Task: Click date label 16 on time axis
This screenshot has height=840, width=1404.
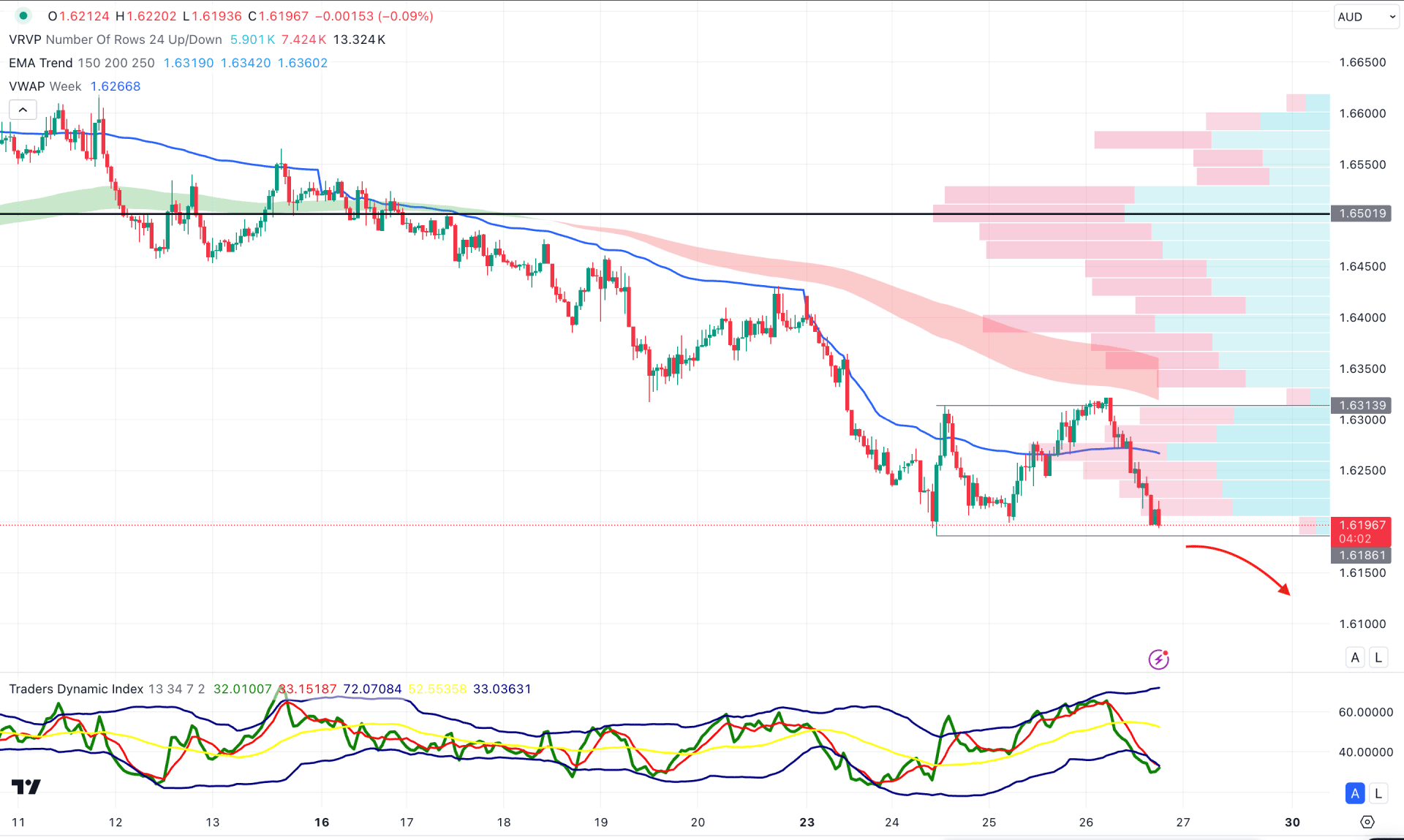Action: (322, 822)
